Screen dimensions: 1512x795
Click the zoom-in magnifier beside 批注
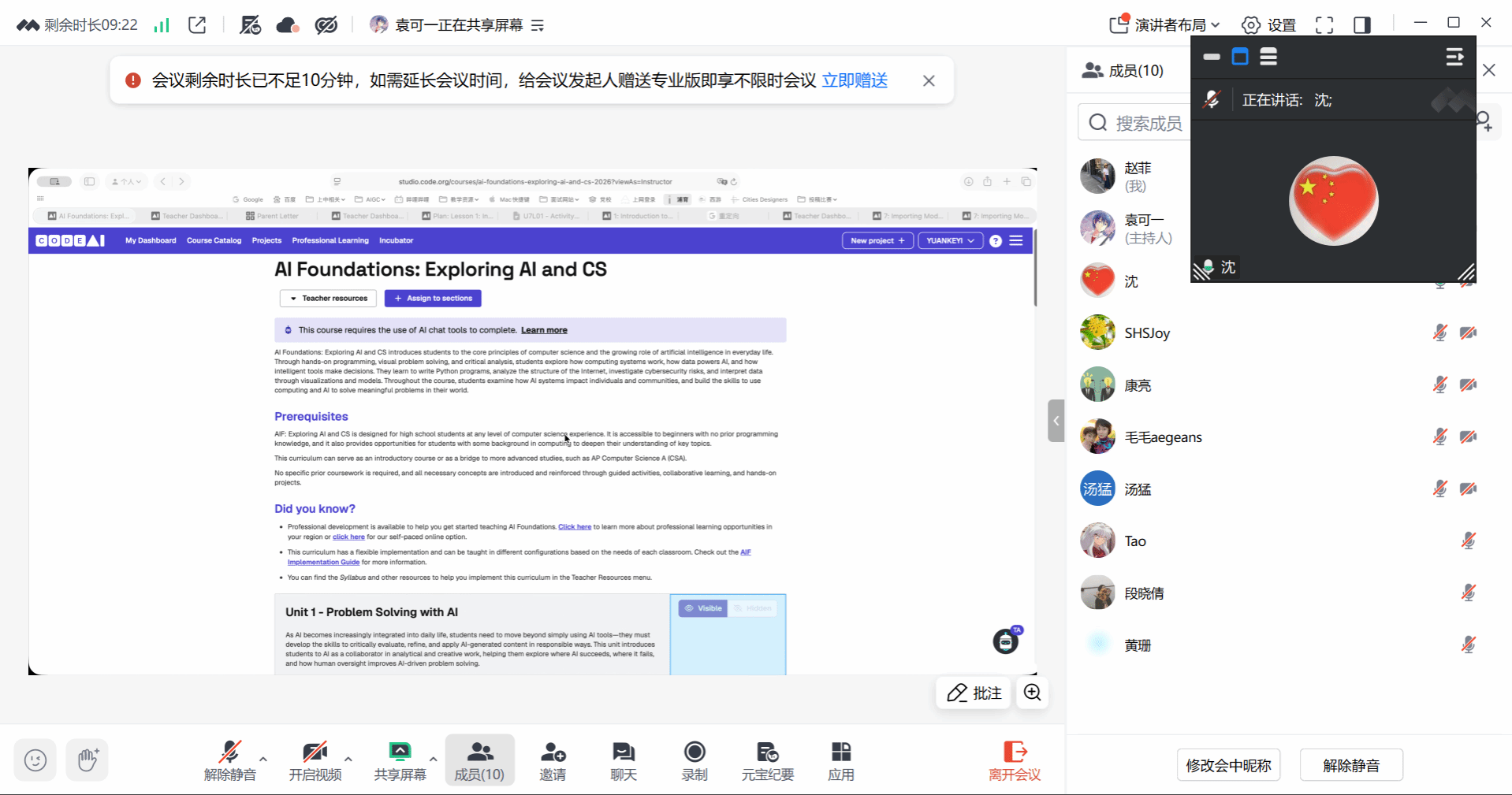(1033, 693)
